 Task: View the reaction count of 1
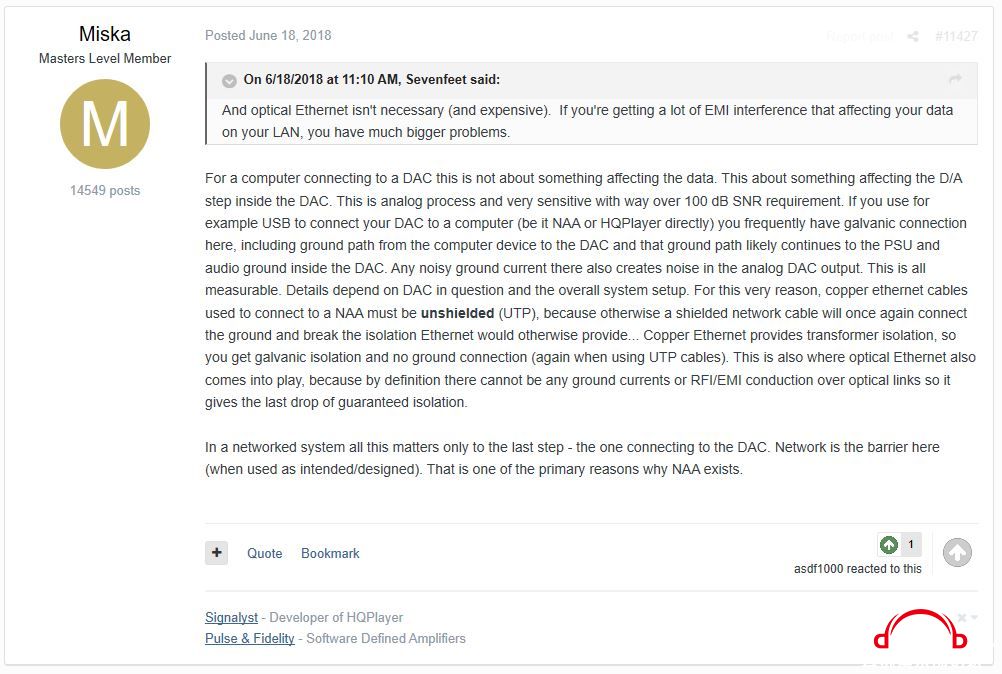[911, 544]
